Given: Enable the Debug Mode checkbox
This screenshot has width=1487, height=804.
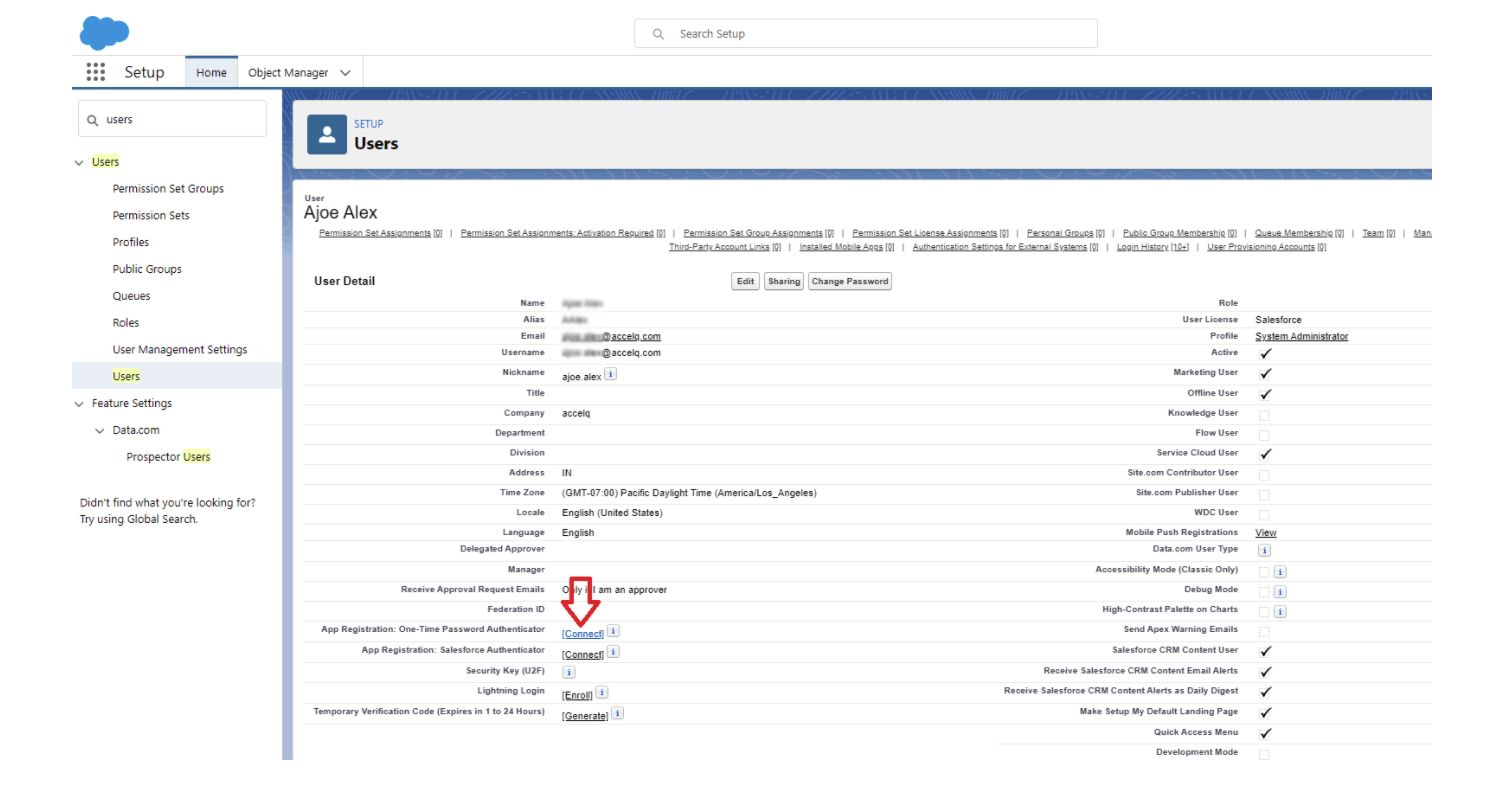Looking at the screenshot, I should [x=1264, y=592].
